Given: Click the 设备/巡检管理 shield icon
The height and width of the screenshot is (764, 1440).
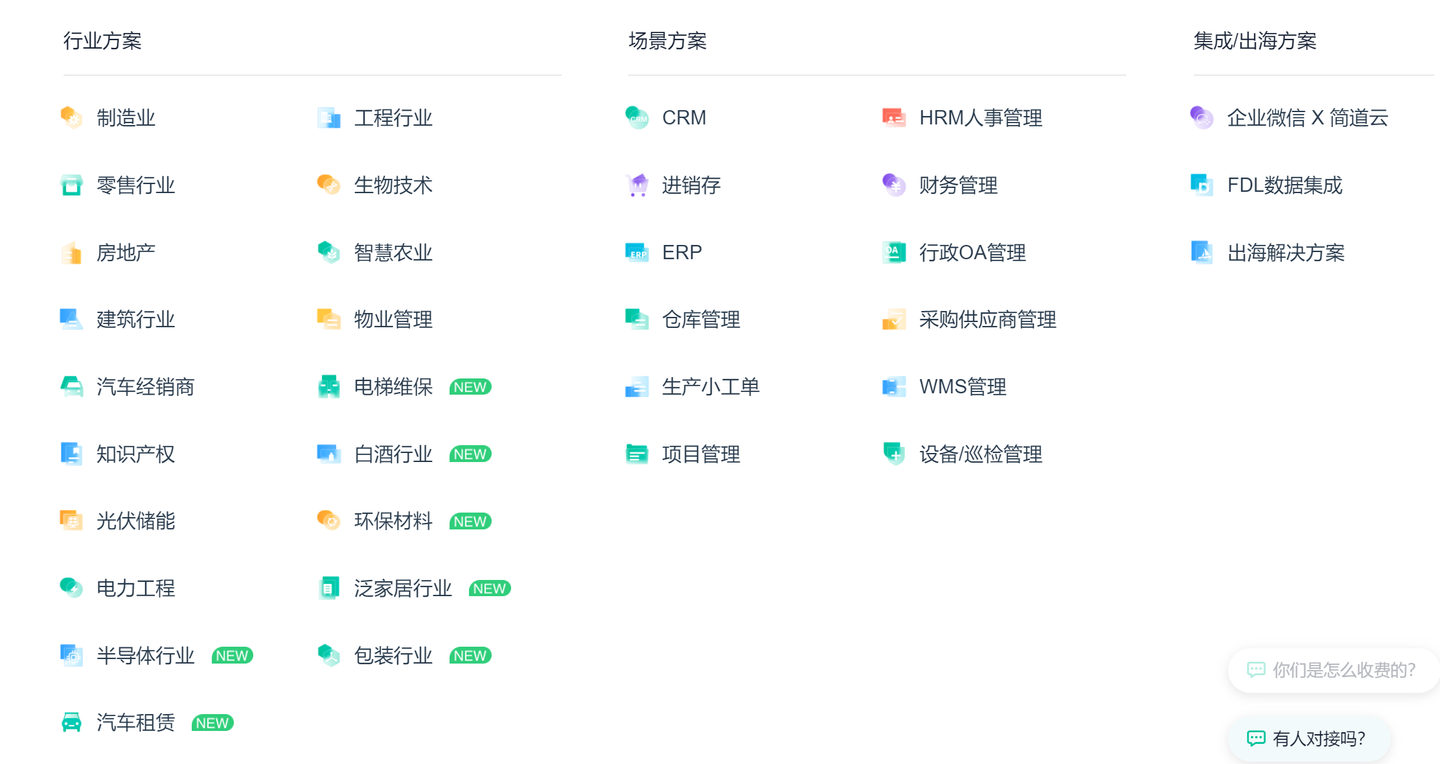Looking at the screenshot, I should [894, 454].
